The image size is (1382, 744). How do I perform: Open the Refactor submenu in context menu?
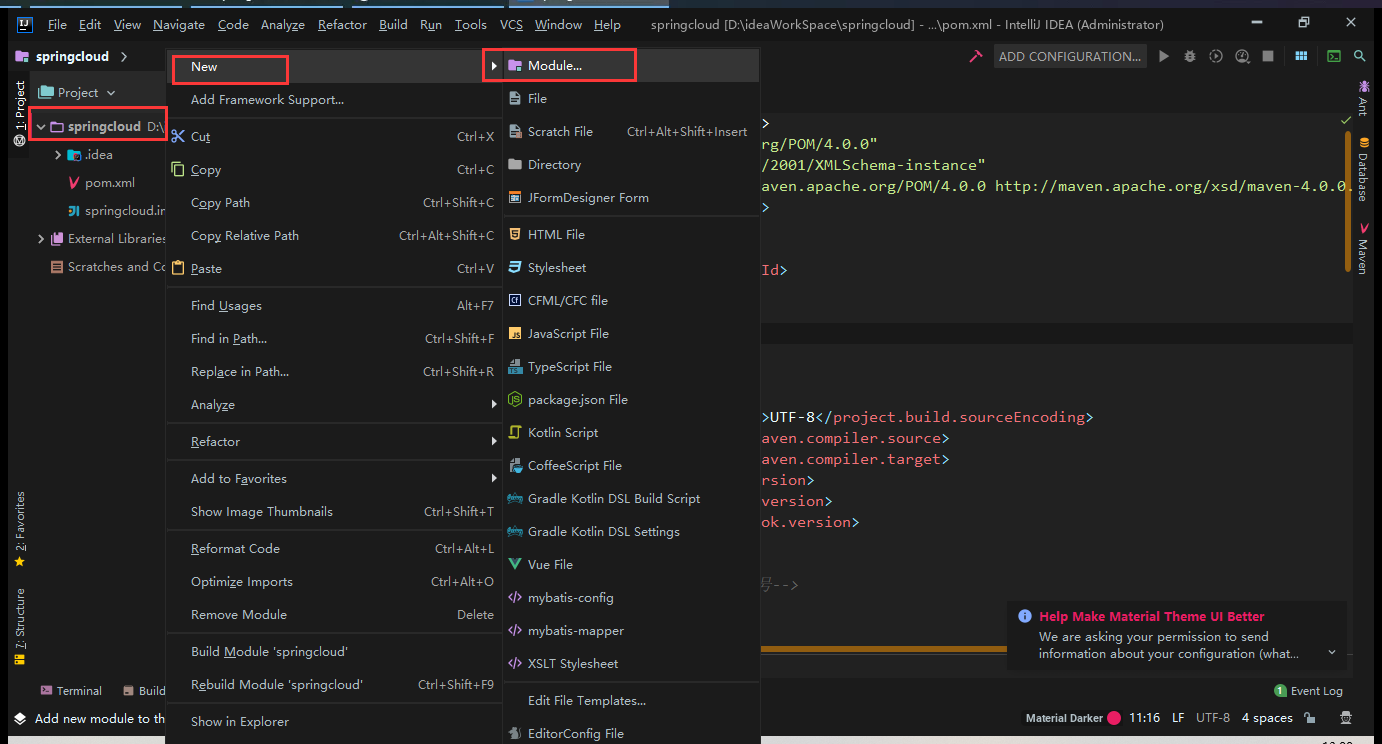pos(334,441)
